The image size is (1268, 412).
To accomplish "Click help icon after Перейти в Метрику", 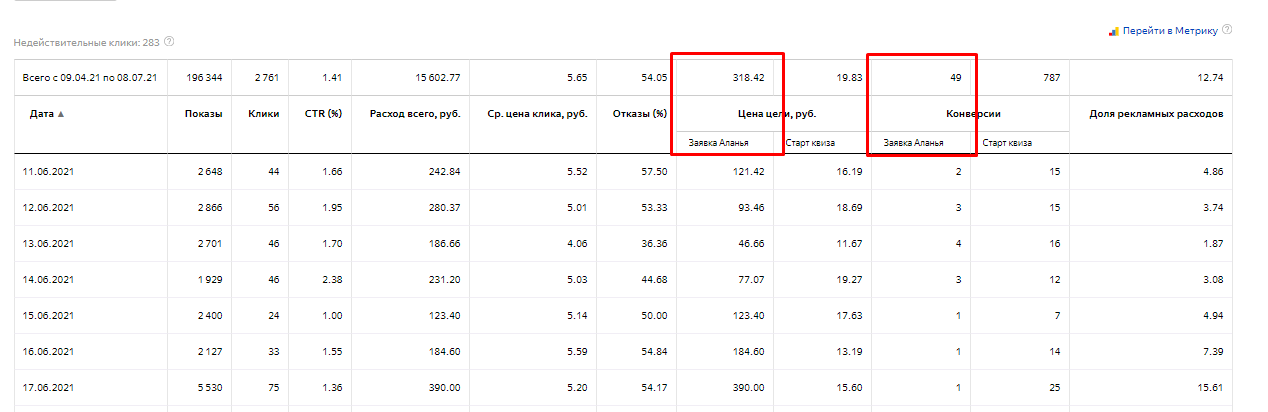I will pyautogui.click(x=1227, y=30).
